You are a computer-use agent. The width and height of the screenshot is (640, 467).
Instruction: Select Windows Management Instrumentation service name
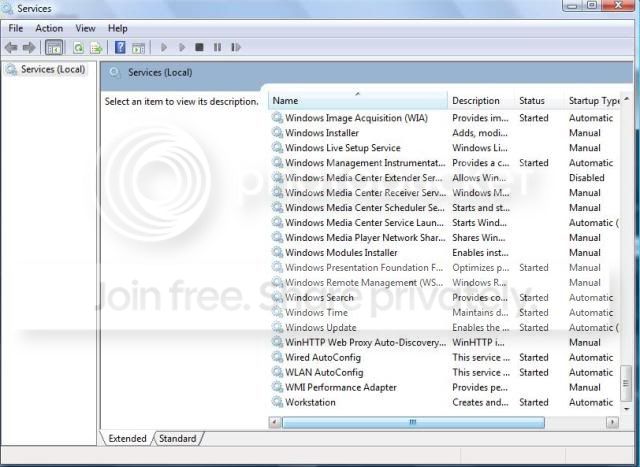pos(365,162)
